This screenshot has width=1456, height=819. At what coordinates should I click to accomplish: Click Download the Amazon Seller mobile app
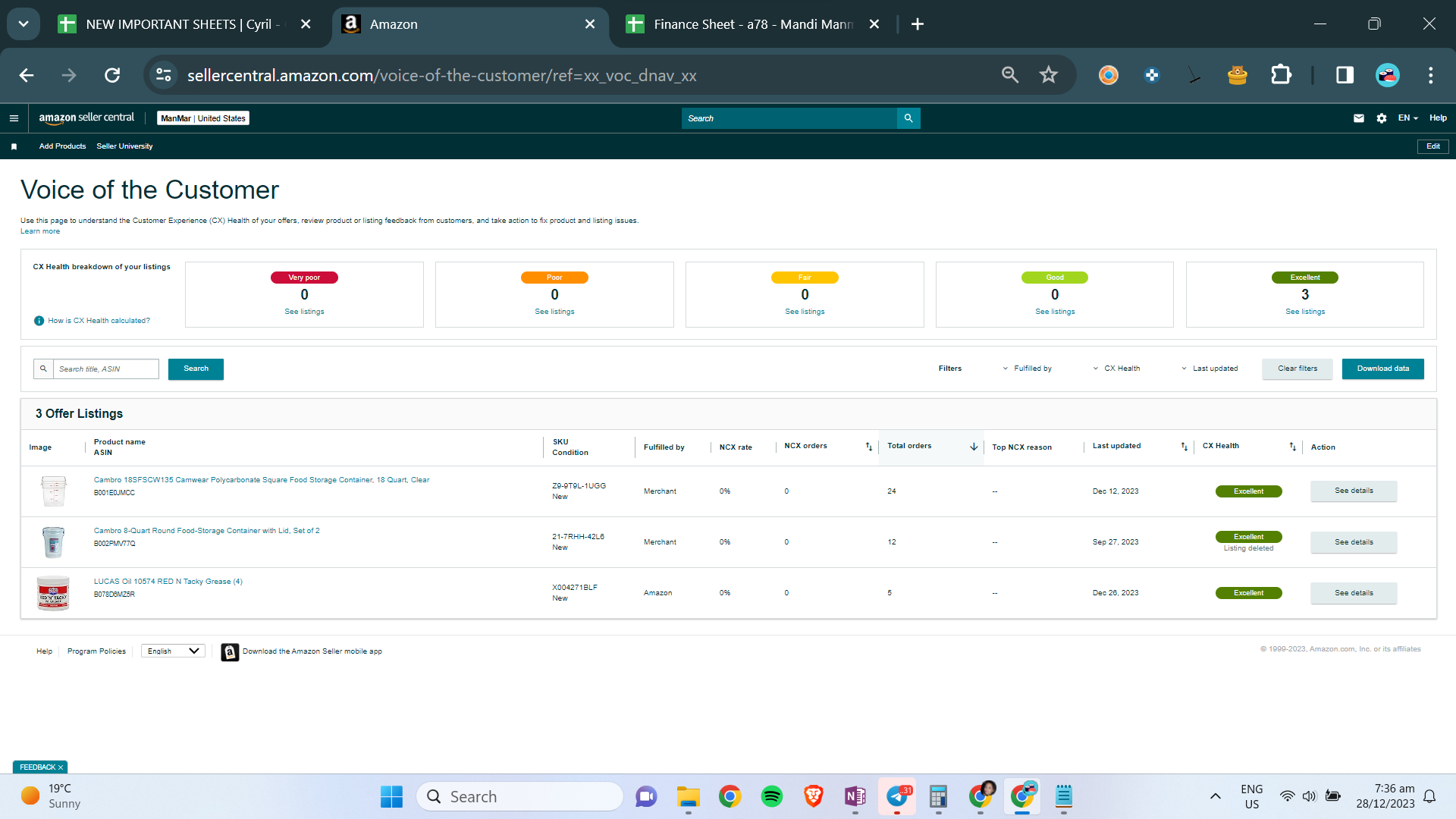tap(312, 651)
